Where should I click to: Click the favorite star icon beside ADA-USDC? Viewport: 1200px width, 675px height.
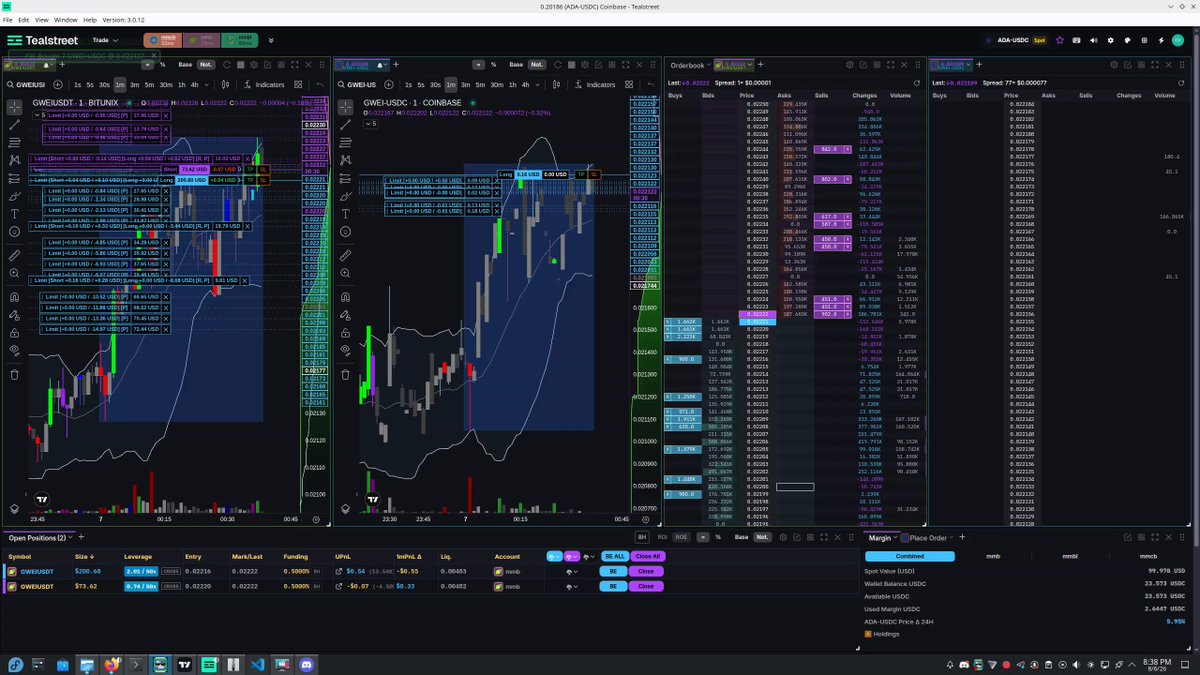(x=1059, y=40)
